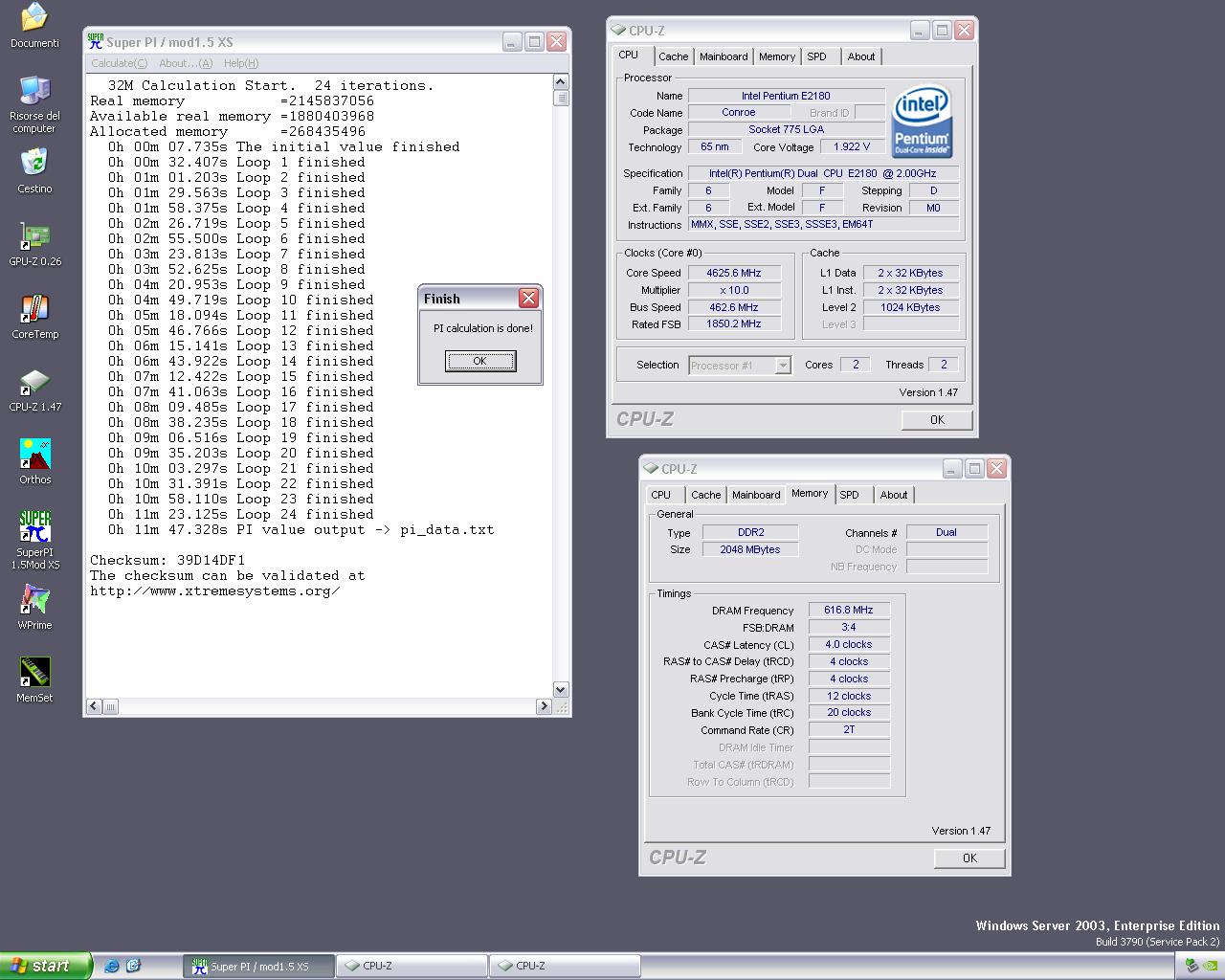Select Mainboard tab in upper CPU-Z window
The width and height of the screenshot is (1225, 980).
pos(724,56)
